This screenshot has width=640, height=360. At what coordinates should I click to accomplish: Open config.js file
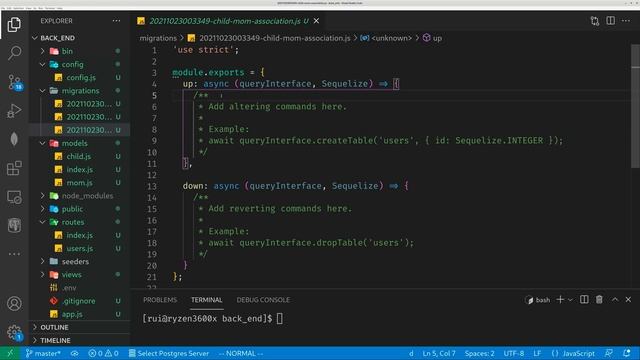pos(80,77)
